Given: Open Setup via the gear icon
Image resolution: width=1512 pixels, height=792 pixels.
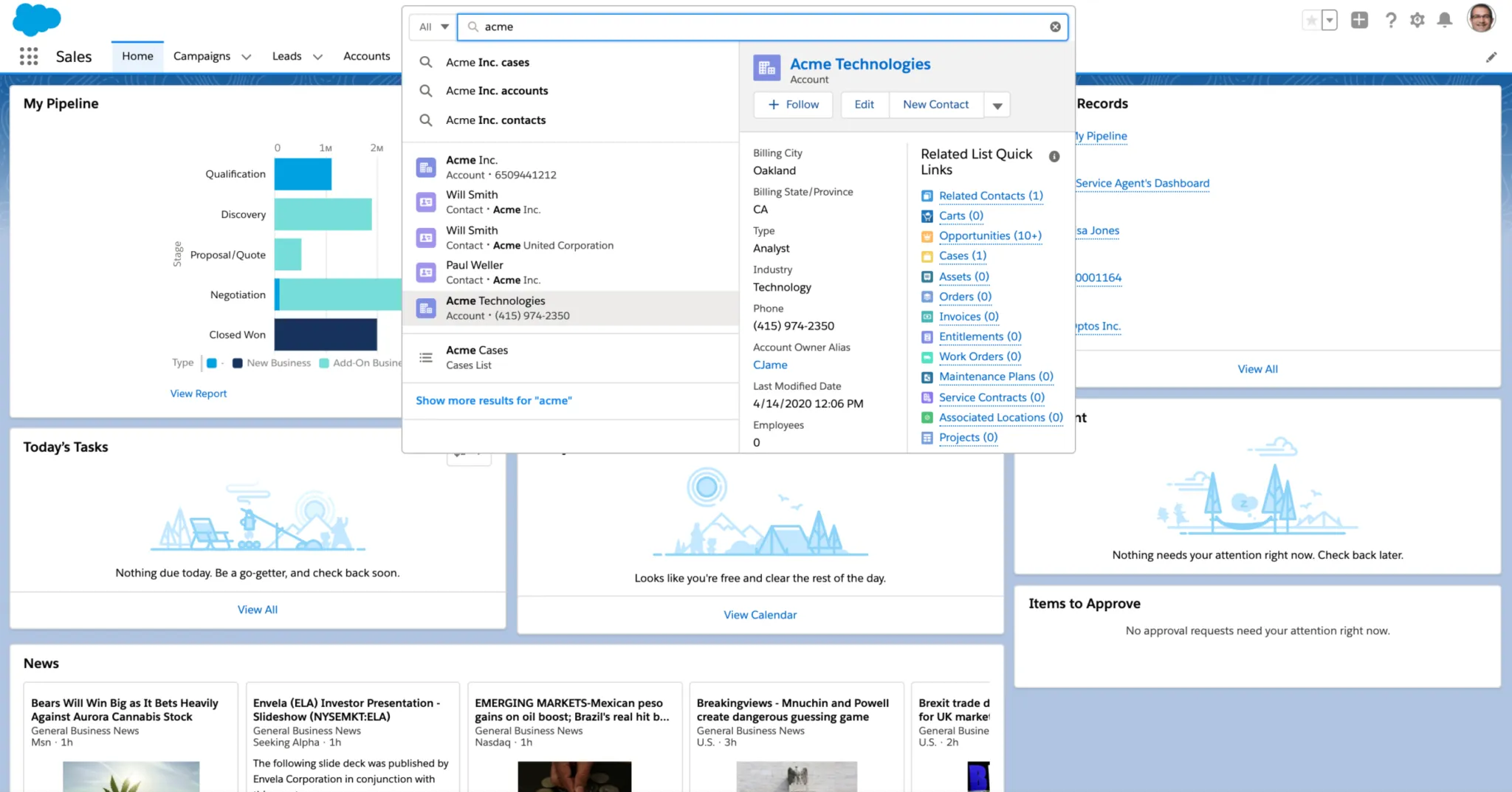Looking at the screenshot, I should [x=1417, y=20].
